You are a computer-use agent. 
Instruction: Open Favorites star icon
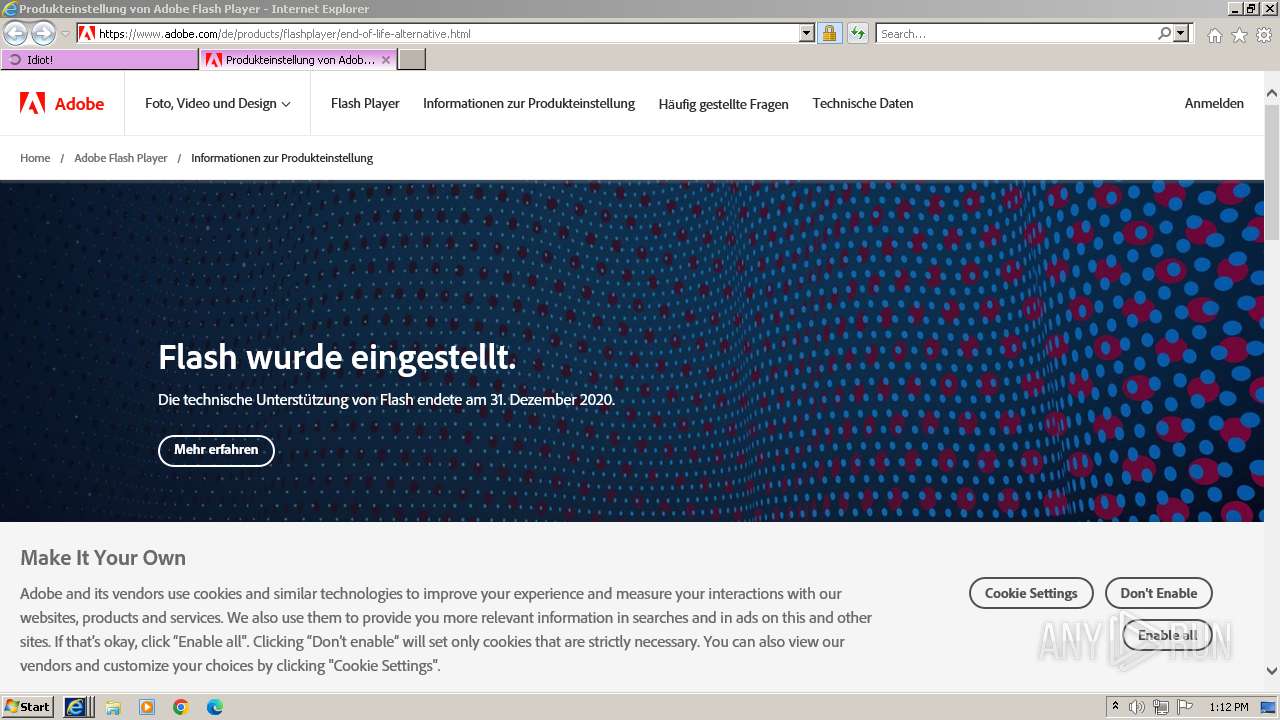1239,35
